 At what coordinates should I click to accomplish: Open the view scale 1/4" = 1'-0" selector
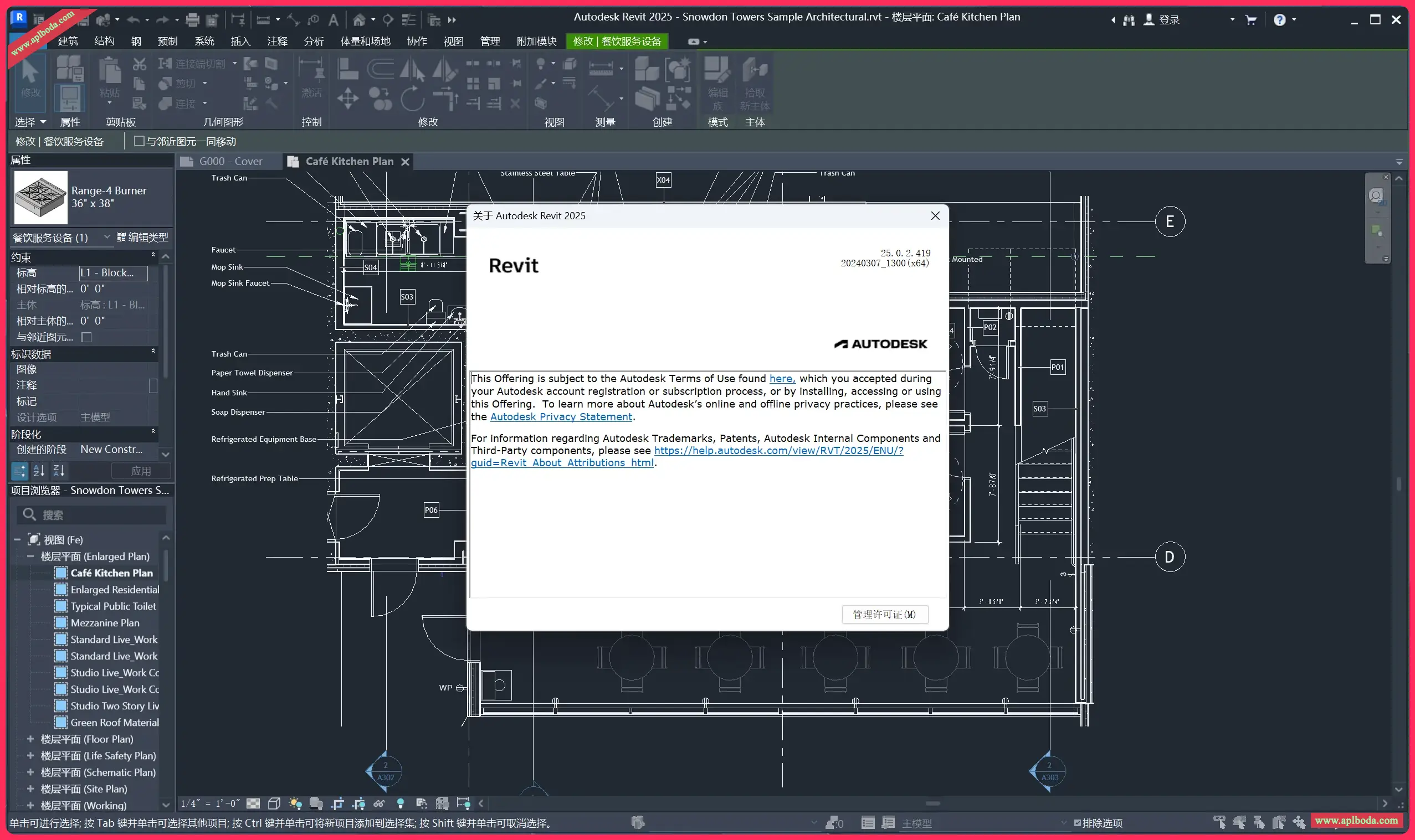(x=210, y=803)
